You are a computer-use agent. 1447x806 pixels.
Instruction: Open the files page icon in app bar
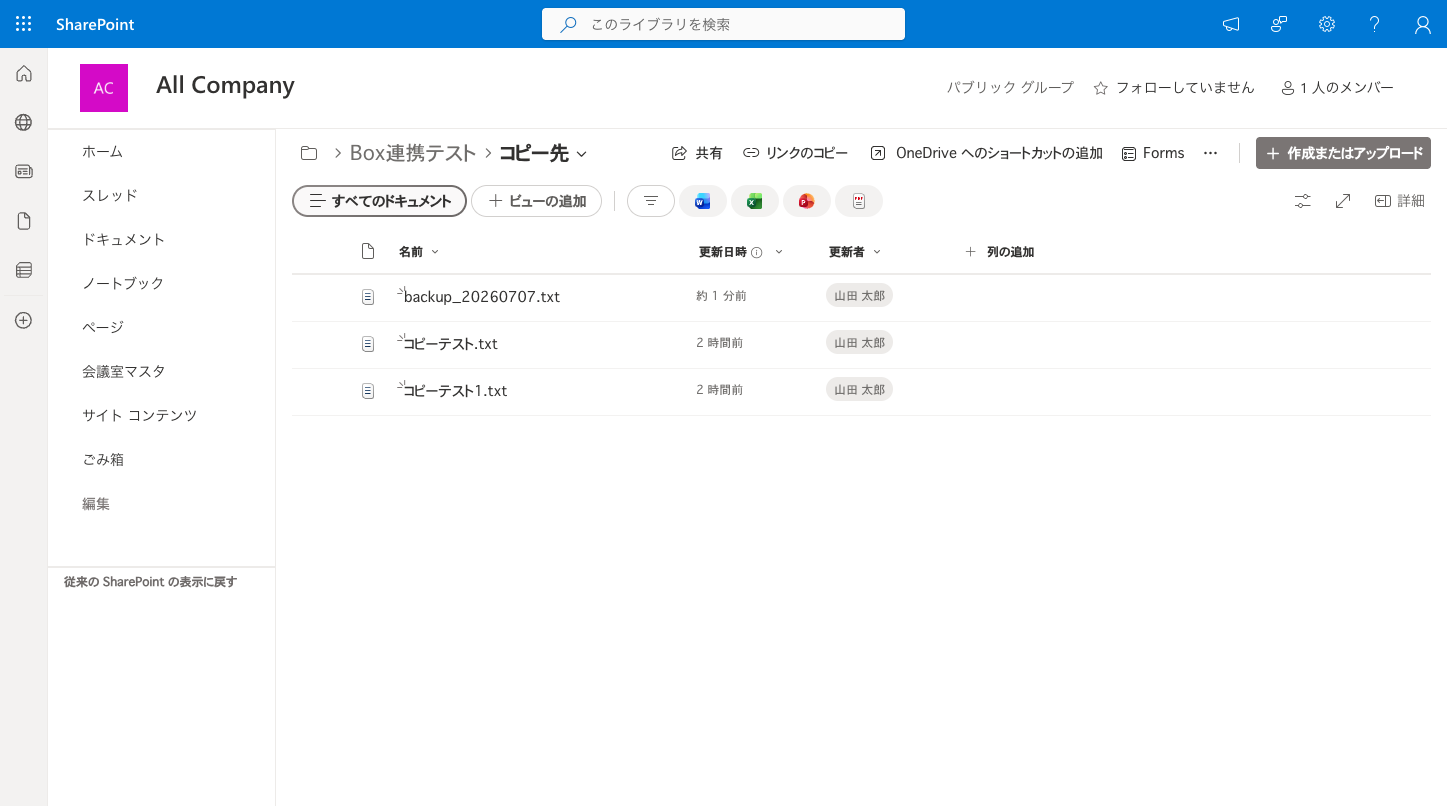[24, 221]
